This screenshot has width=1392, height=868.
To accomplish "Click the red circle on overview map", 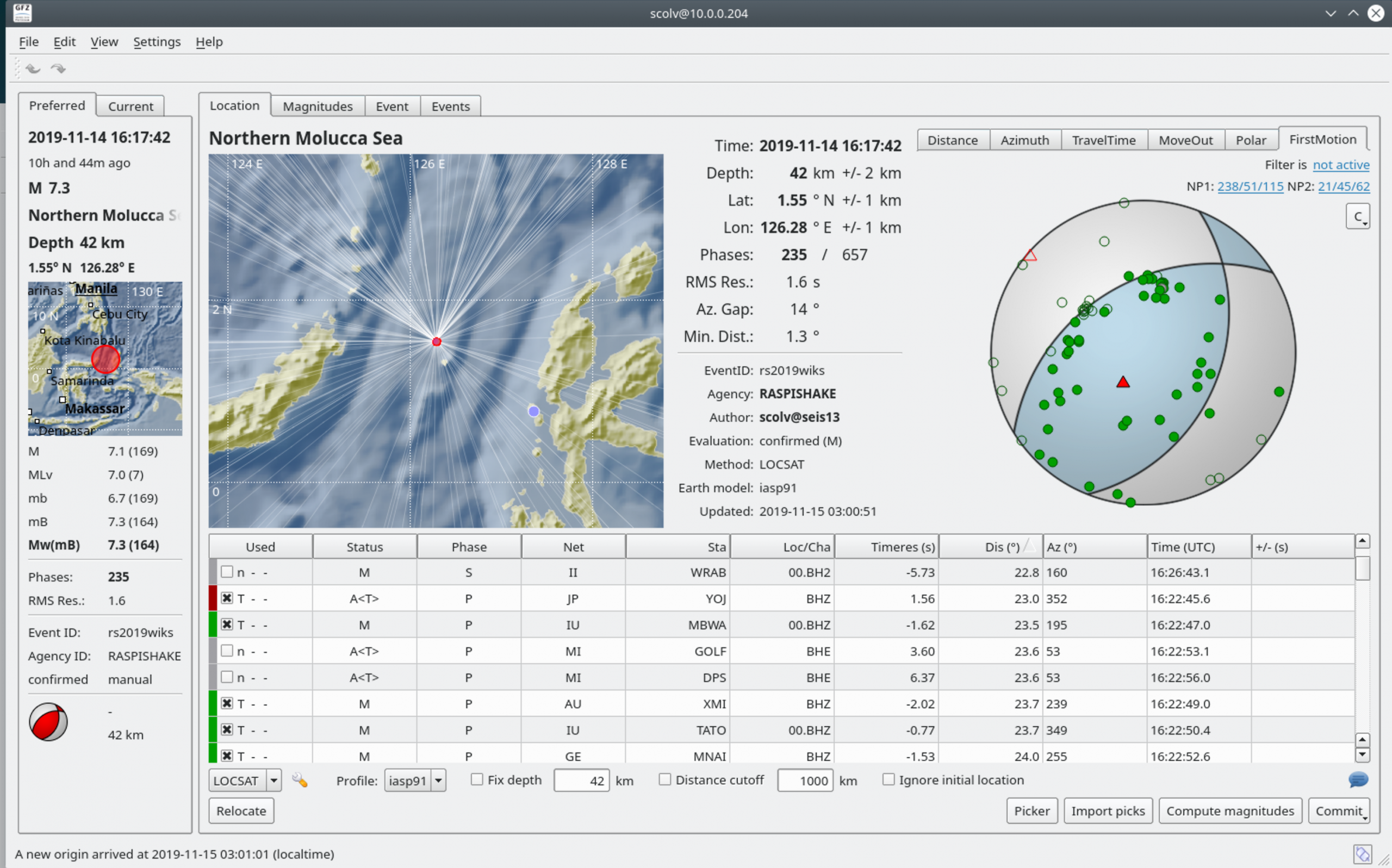I will click(x=105, y=359).
